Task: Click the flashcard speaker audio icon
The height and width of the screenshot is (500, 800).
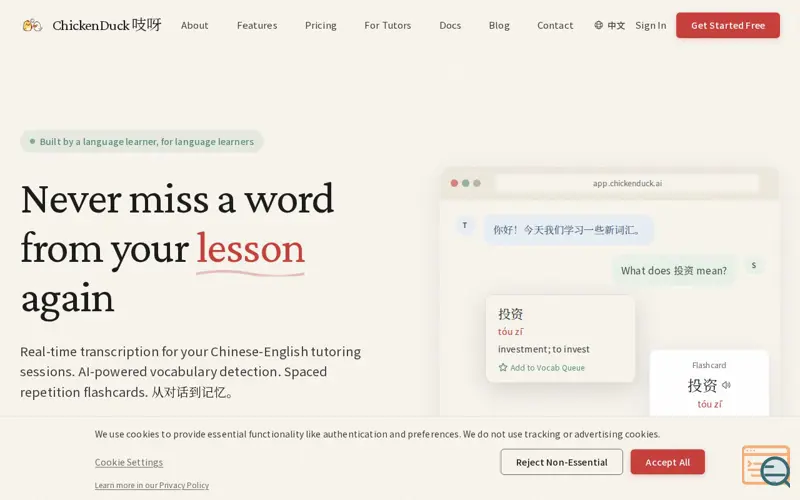Action: click(x=726, y=385)
